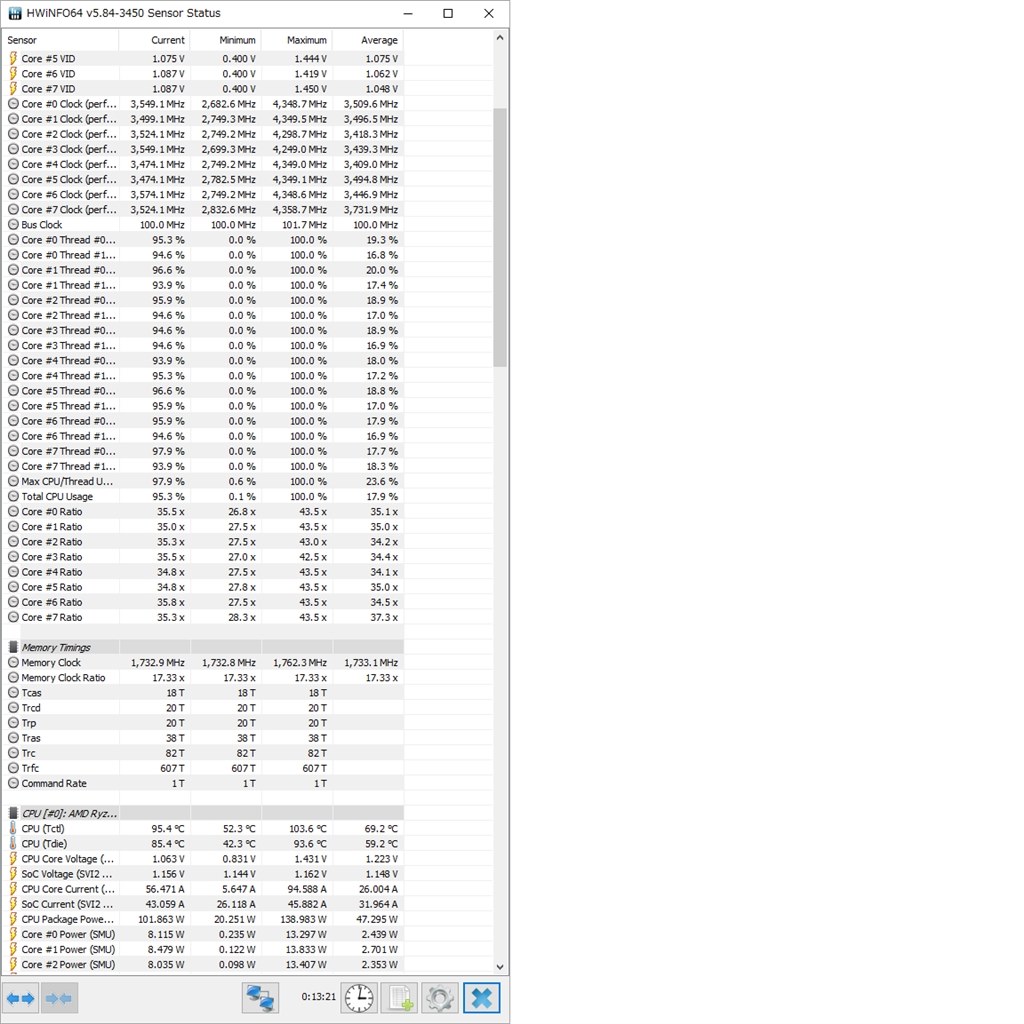Click the 0:13:21 elapsed time readout
The image size is (1024, 1024).
[319, 997]
